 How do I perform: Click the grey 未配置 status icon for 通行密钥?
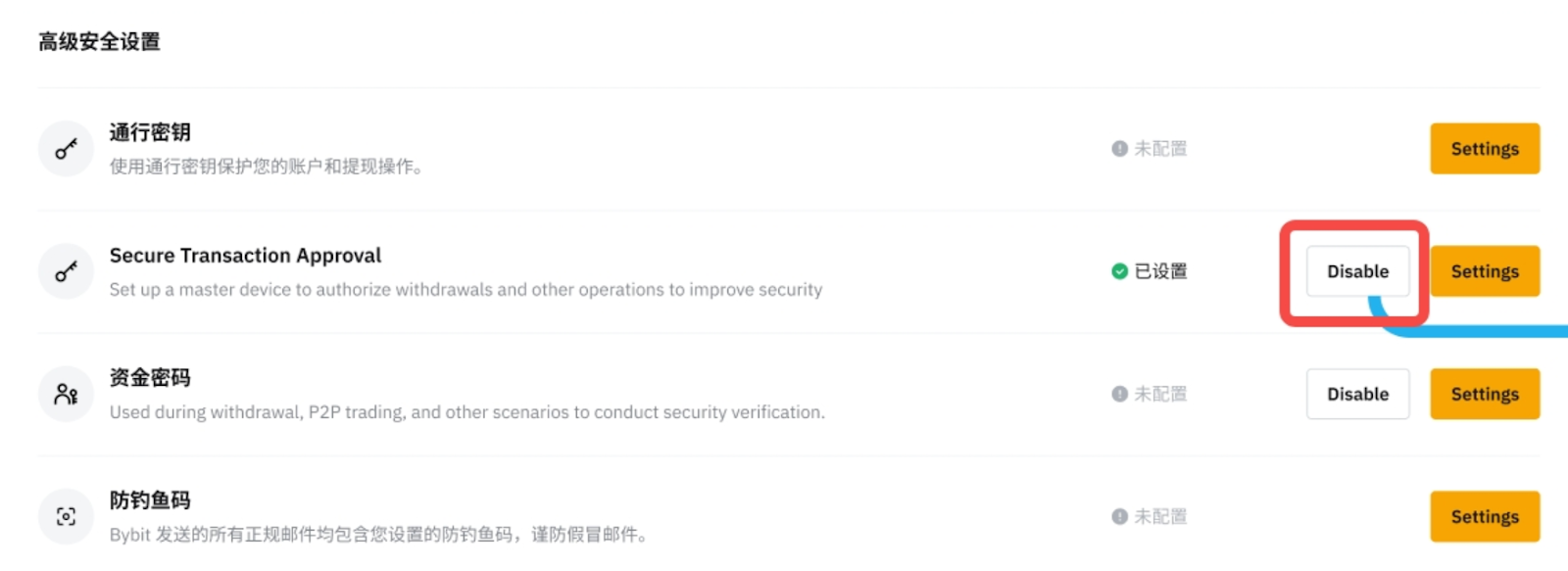pos(1119,149)
